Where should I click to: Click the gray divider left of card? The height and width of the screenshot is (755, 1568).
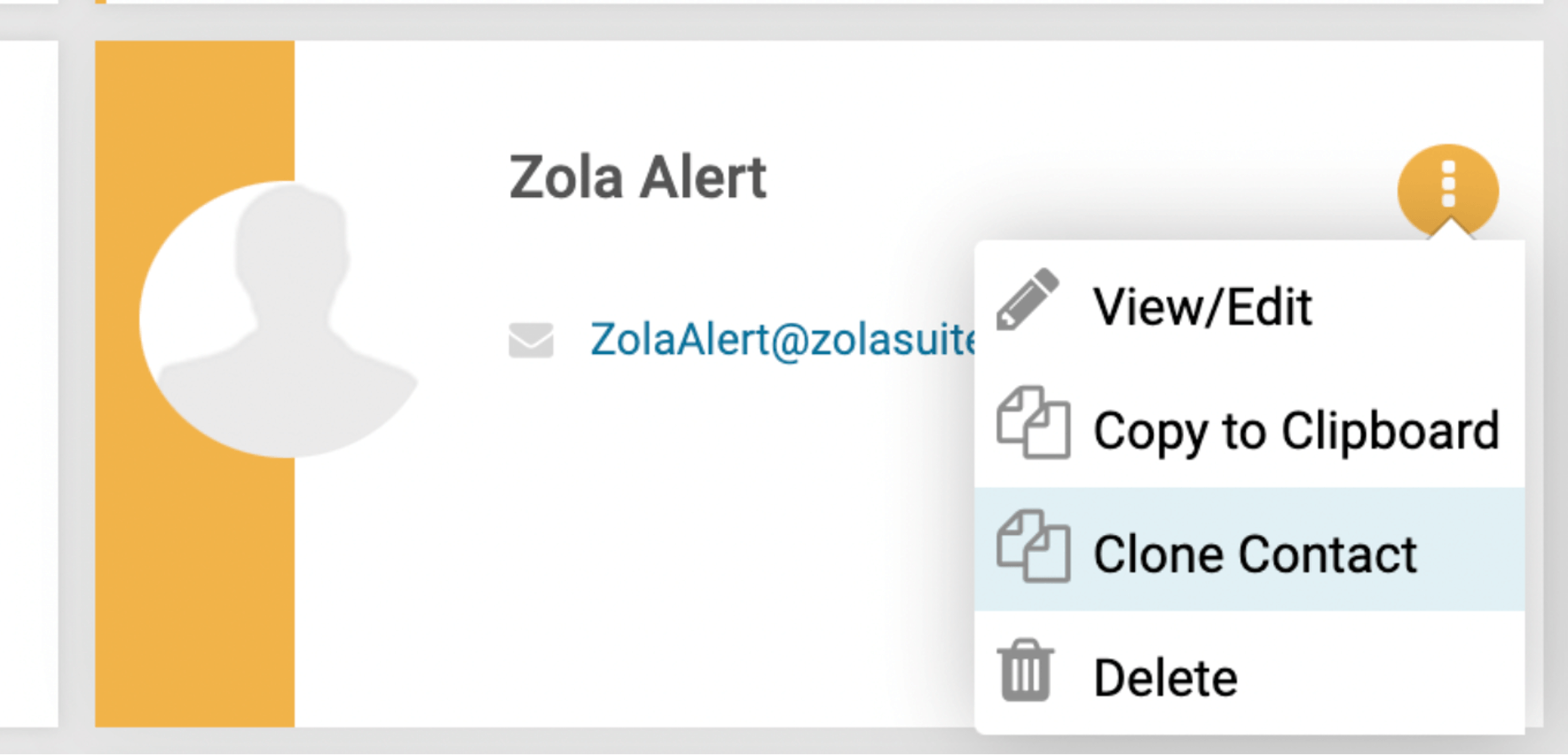pyautogui.click(x=76, y=381)
